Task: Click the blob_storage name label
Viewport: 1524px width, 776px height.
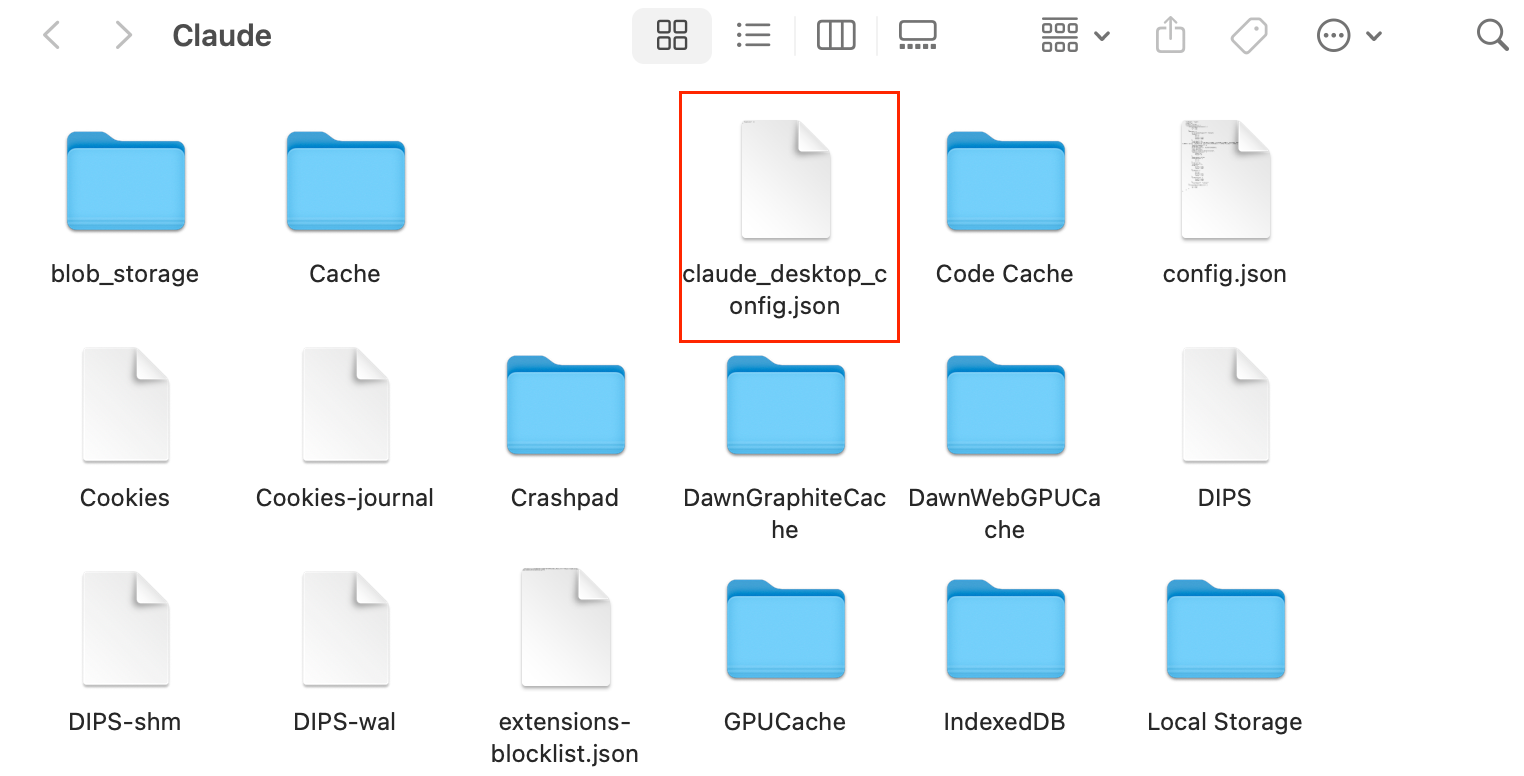Action: coord(125,274)
